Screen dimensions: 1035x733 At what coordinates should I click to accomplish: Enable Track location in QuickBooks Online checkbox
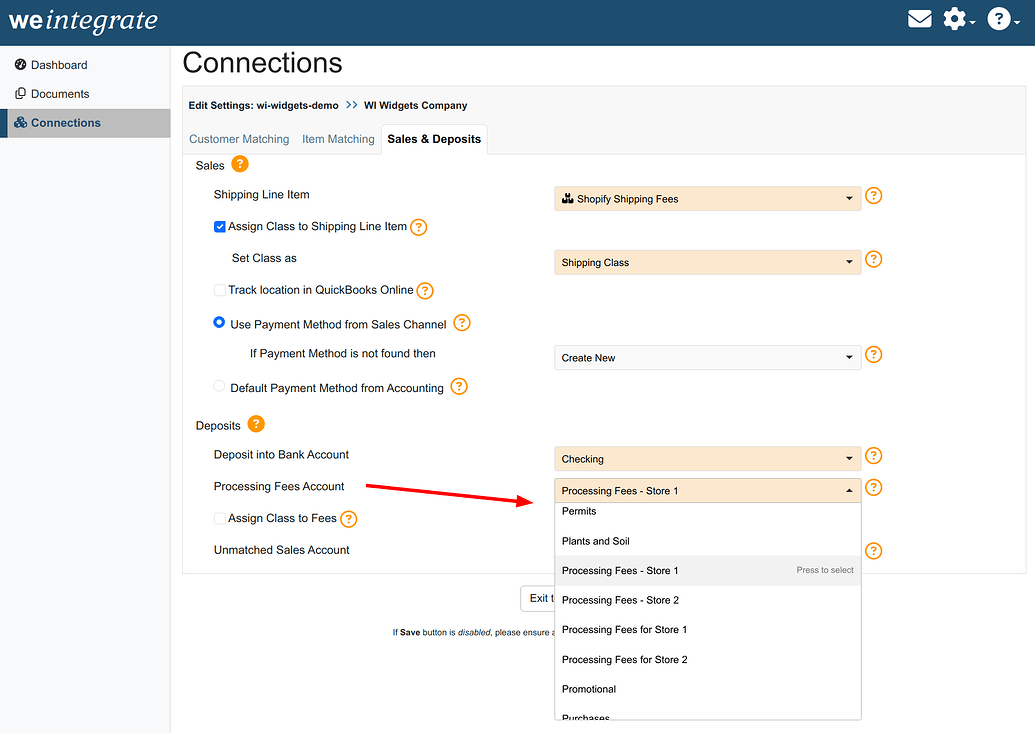point(220,290)
